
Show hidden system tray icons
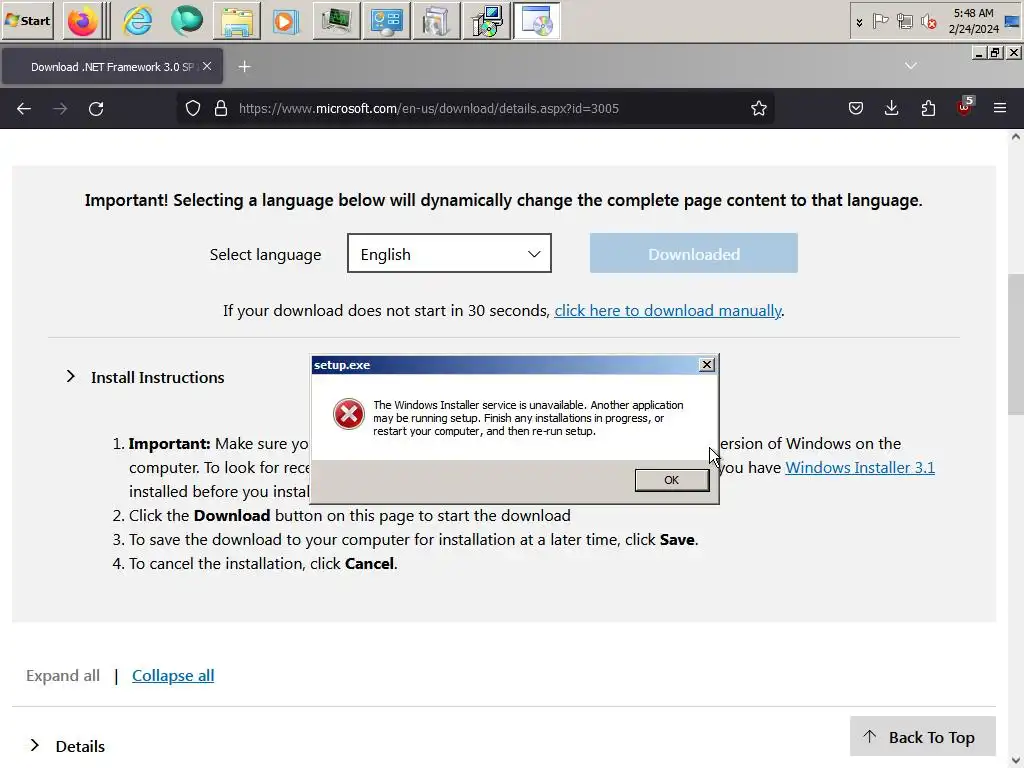(859, 22)
